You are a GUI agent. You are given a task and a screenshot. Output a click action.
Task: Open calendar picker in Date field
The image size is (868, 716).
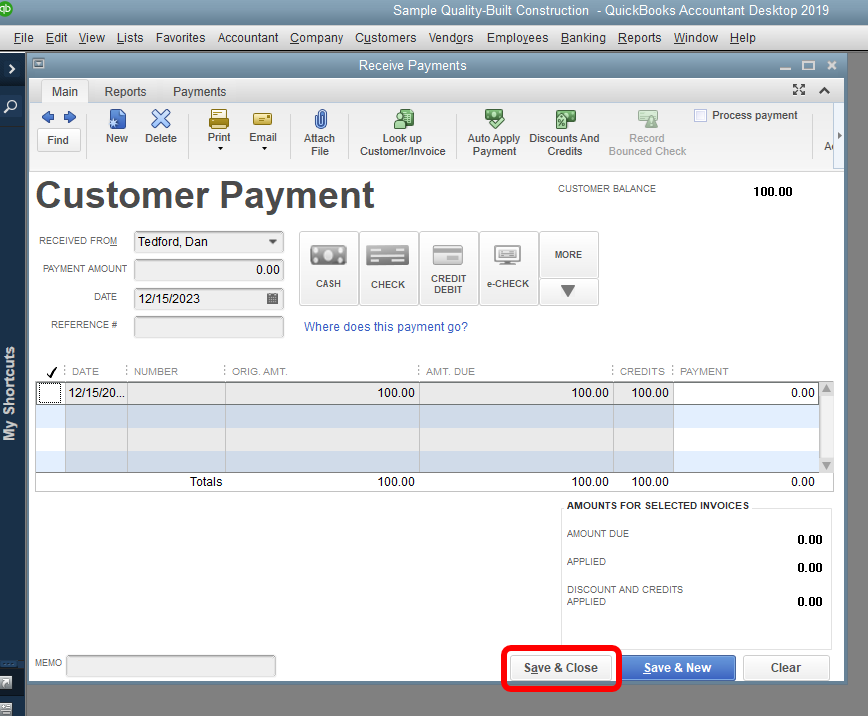(x=272, y=298)
